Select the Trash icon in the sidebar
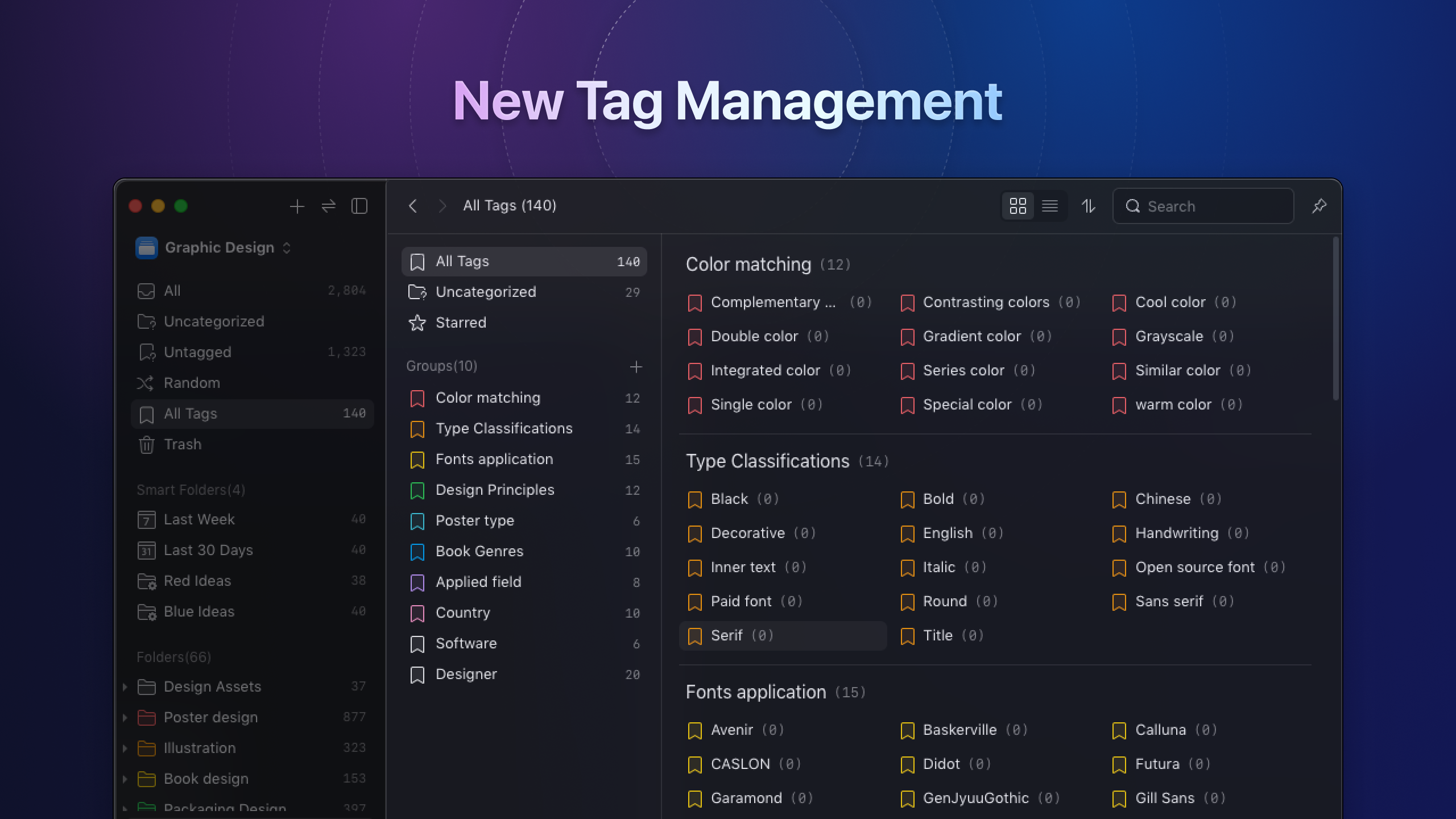The height and width of the screenshot is (819, 1456). 147,444
